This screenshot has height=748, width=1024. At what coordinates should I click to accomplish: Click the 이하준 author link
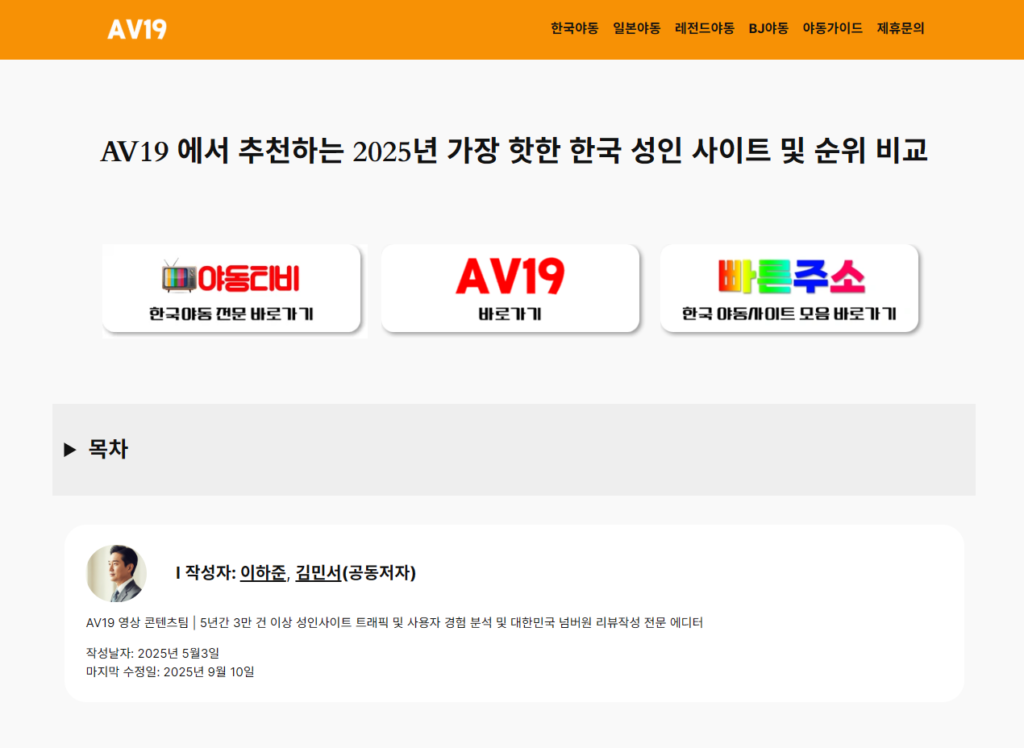(262, 574)
